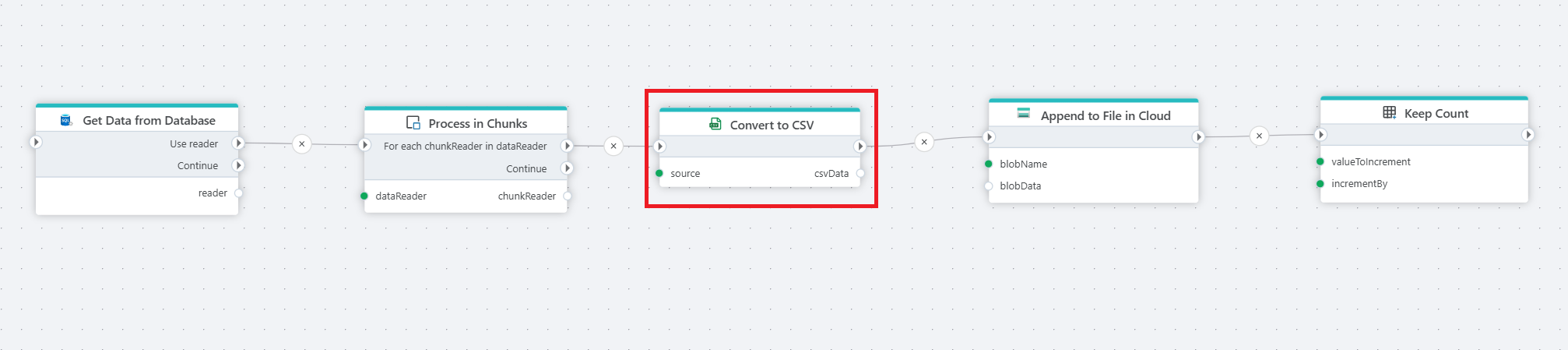Click the valueToIncrement input port
This screenshot has height=350, width=1568.
pyautogui.click(x=1320, y=161)
